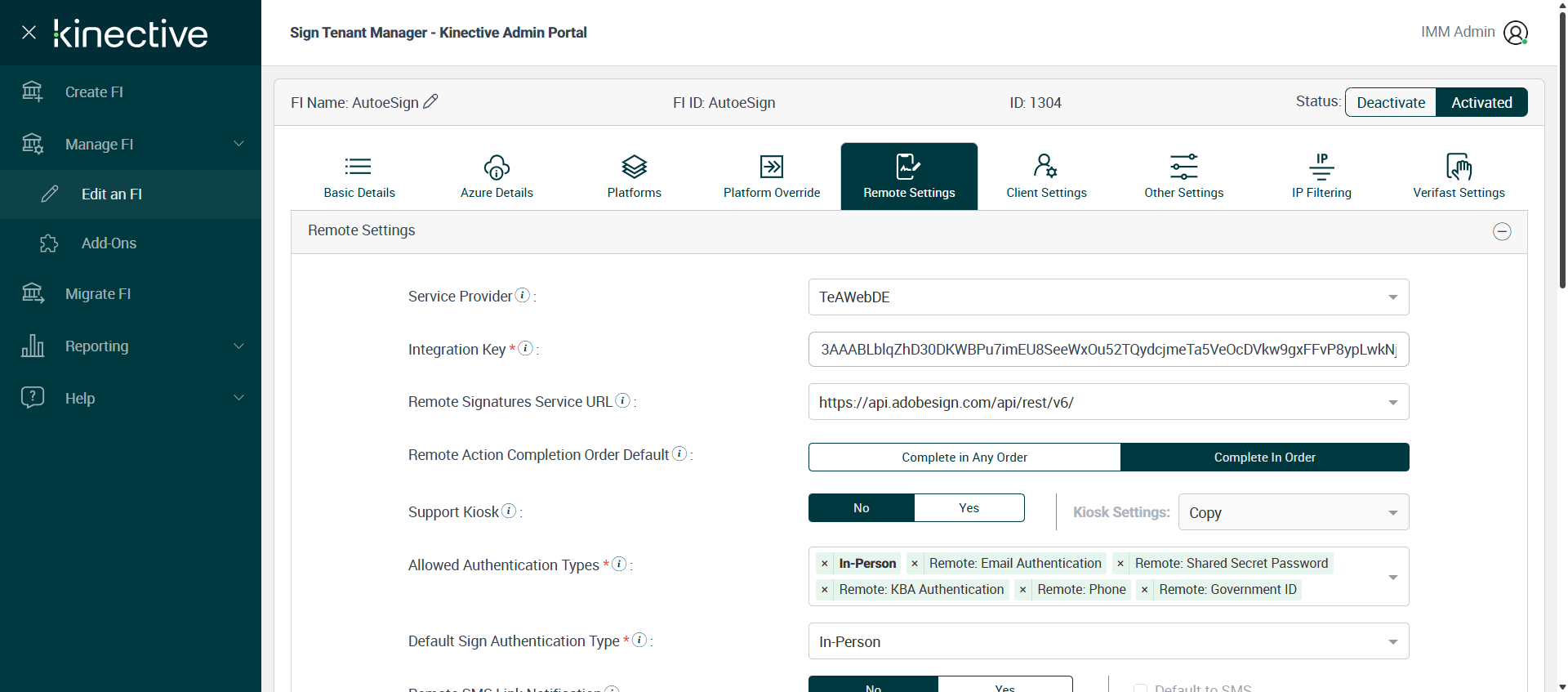
Task: Select Edit an FI in sidebar
Action: tap(131, 194)
